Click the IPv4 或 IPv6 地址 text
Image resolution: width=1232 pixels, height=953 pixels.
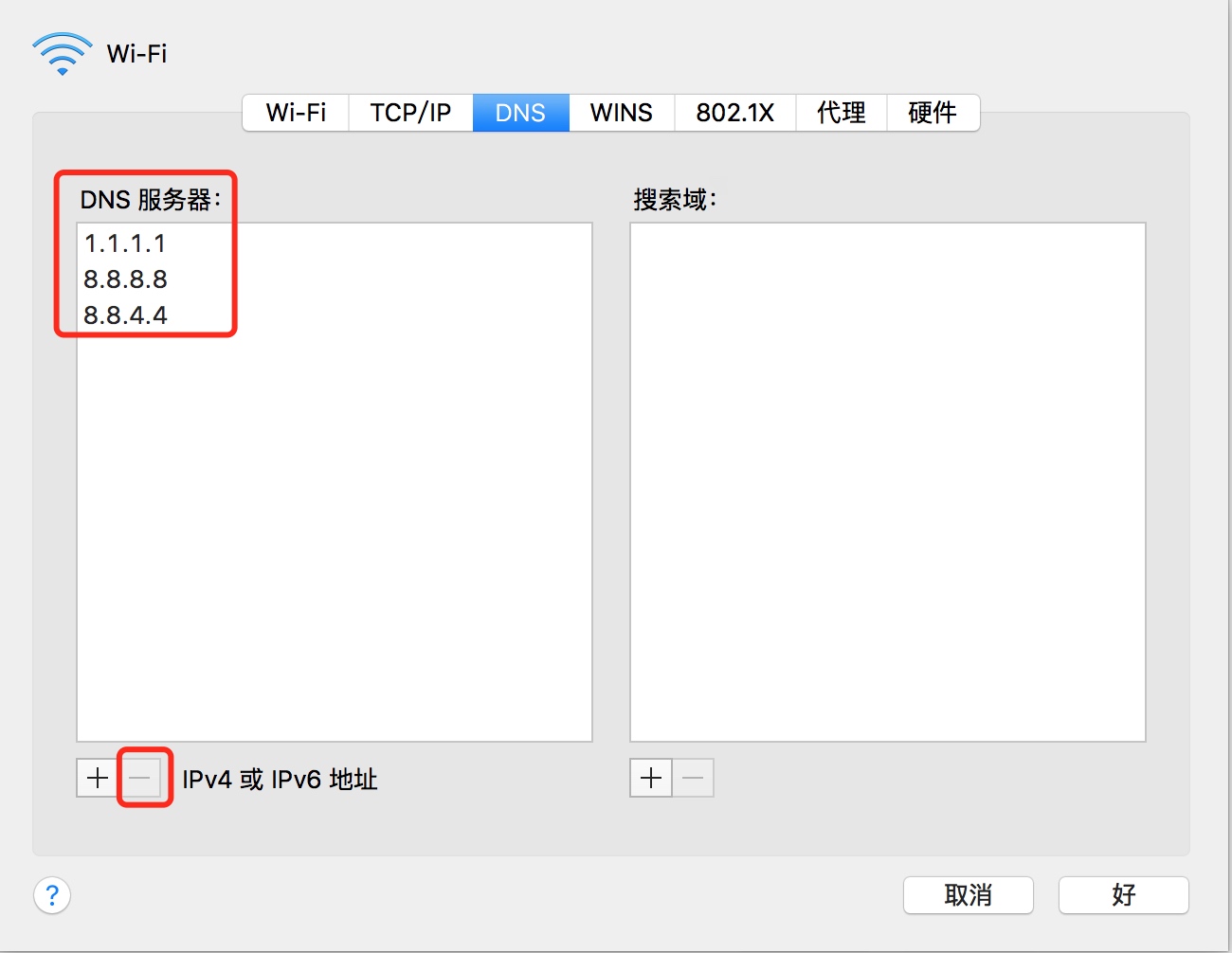pyautogui.click(x=280, y=780)
